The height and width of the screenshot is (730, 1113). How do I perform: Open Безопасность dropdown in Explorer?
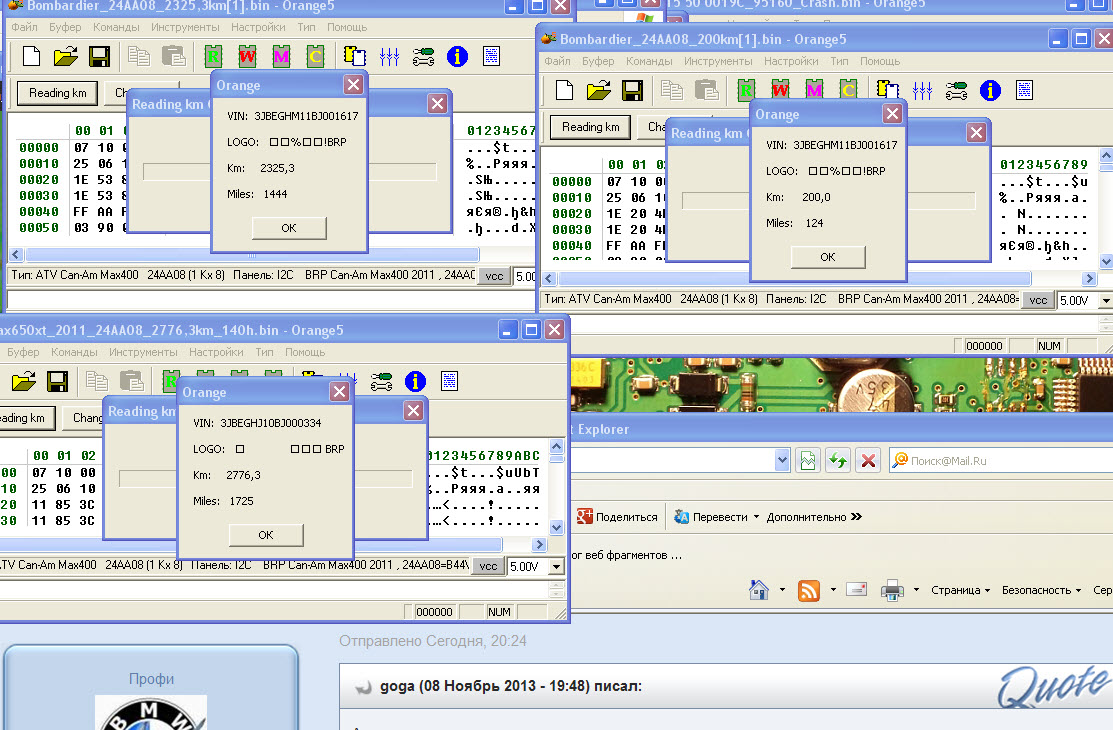1041,590
